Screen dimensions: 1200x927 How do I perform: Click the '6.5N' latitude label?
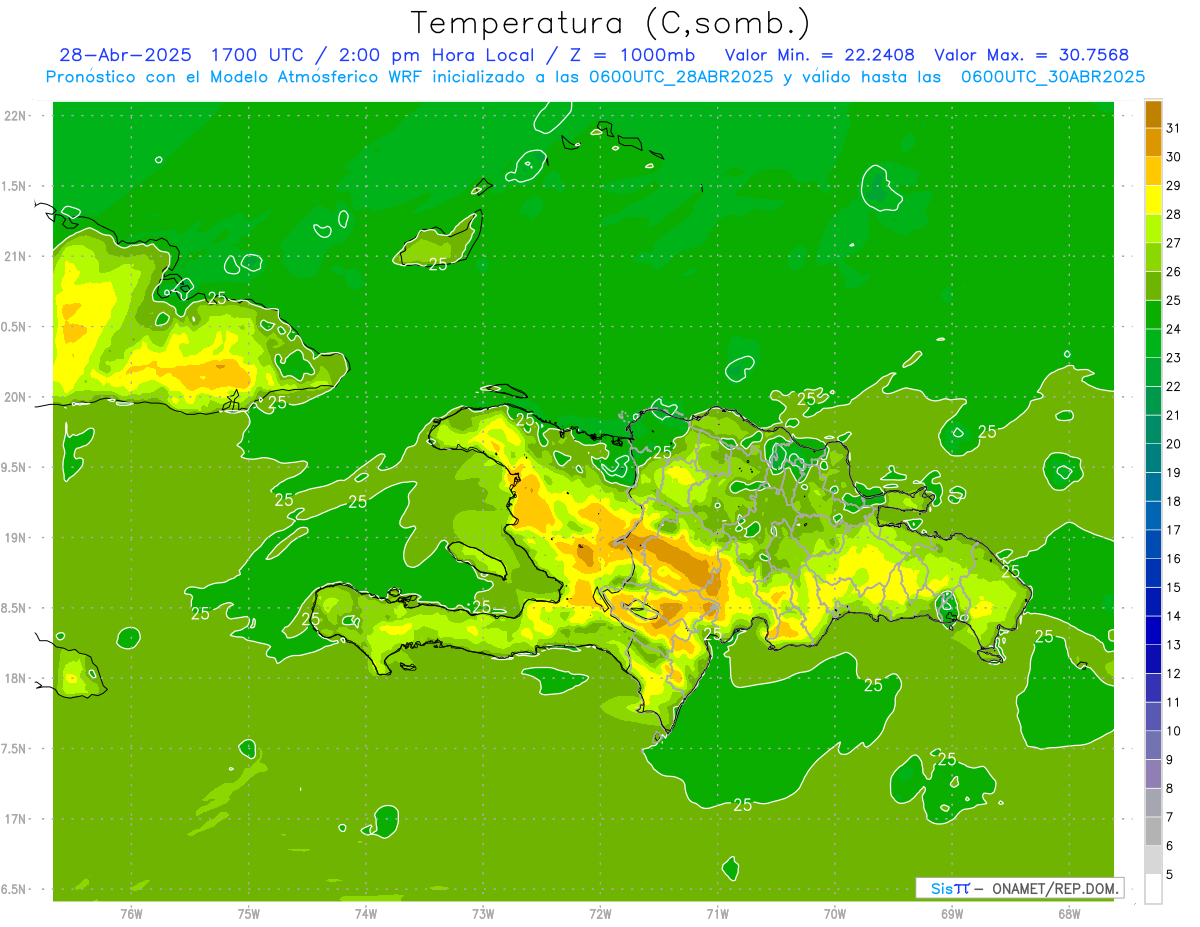(15, 889)
